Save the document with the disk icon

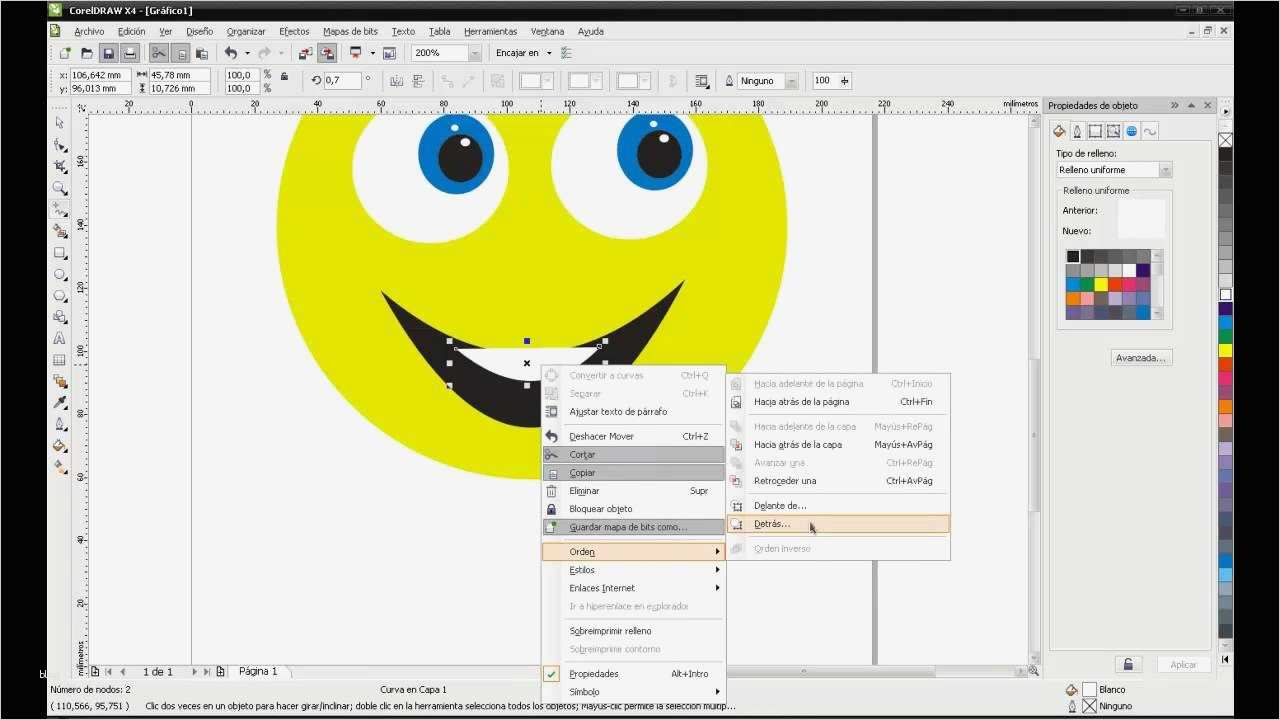[x=108, y=53]
